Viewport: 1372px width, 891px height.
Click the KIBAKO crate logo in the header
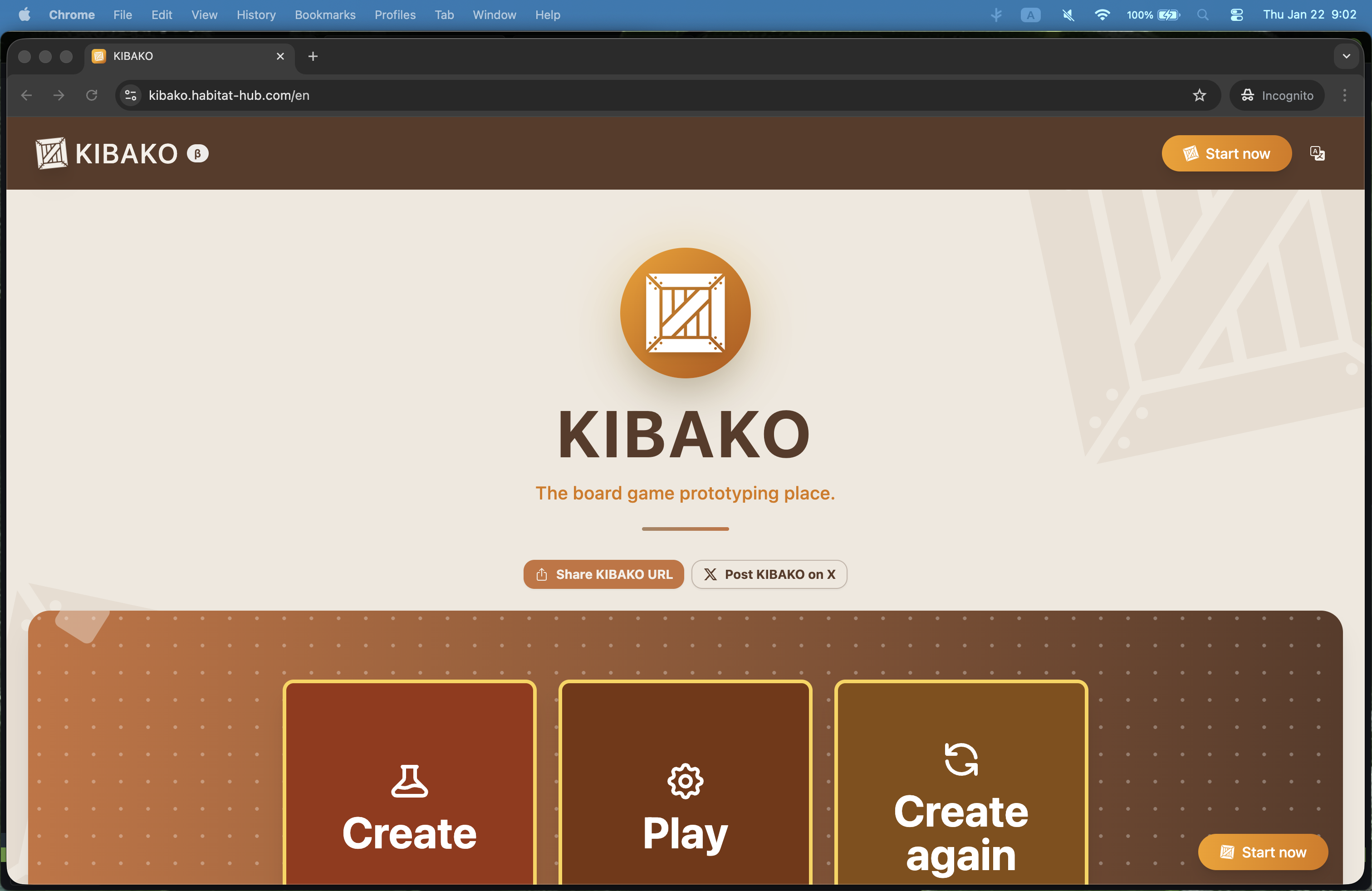51,153
